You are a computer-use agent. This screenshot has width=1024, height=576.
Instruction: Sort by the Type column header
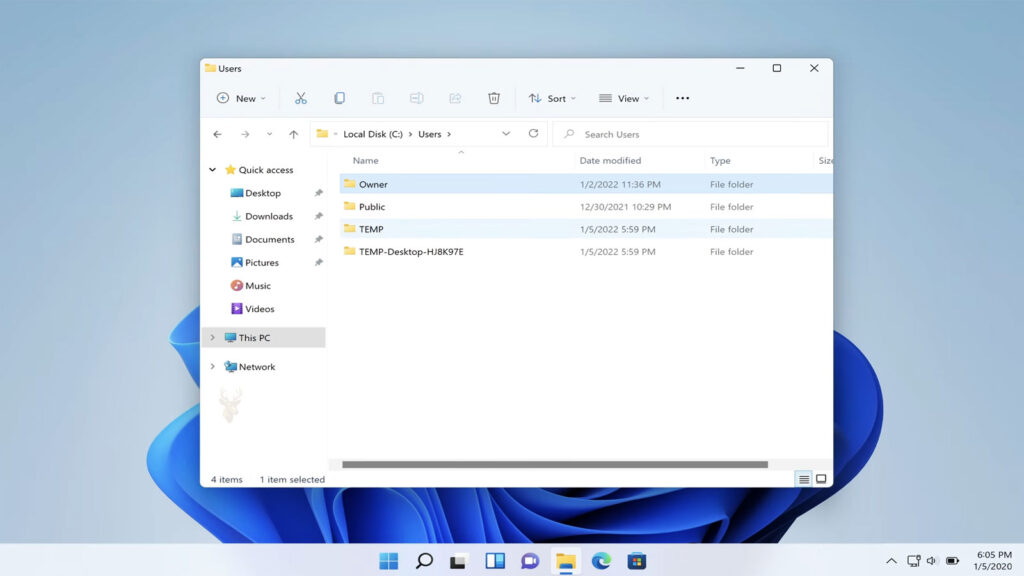point(720,160)
